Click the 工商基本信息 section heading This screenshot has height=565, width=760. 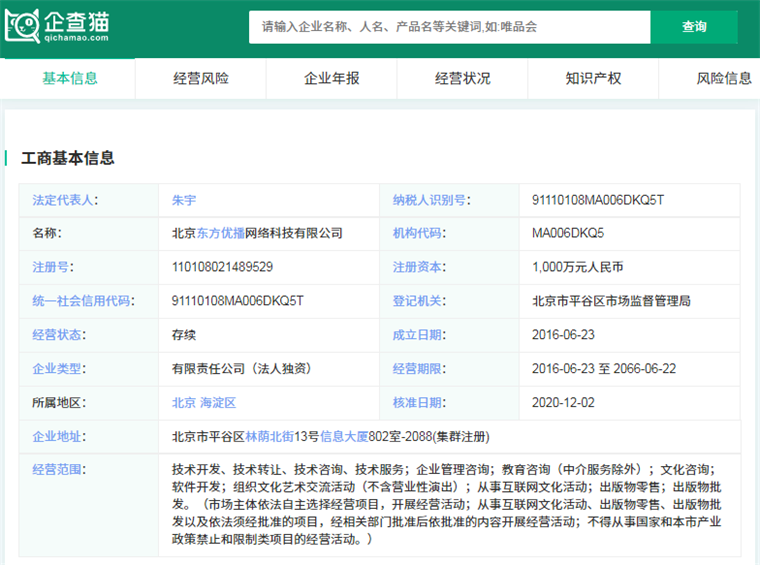(68, 158)
